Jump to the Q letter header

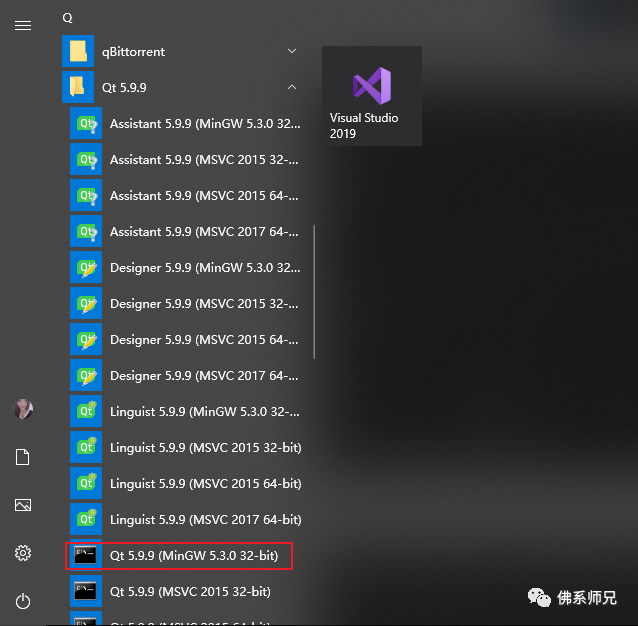(68, 17)
